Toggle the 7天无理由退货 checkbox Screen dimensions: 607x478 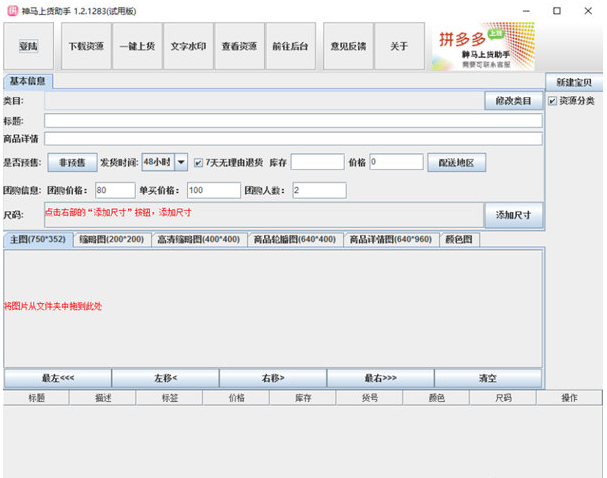199,162
